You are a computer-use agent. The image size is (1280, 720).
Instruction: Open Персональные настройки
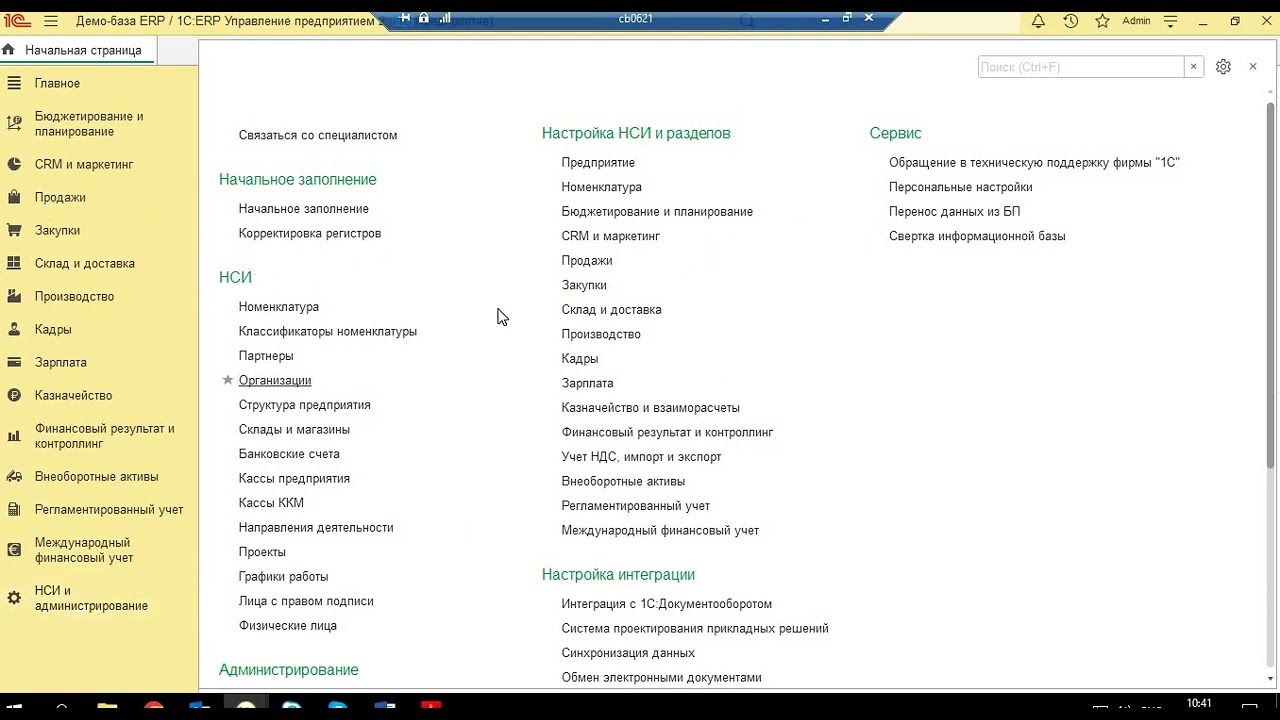click(x=961, y=187)
